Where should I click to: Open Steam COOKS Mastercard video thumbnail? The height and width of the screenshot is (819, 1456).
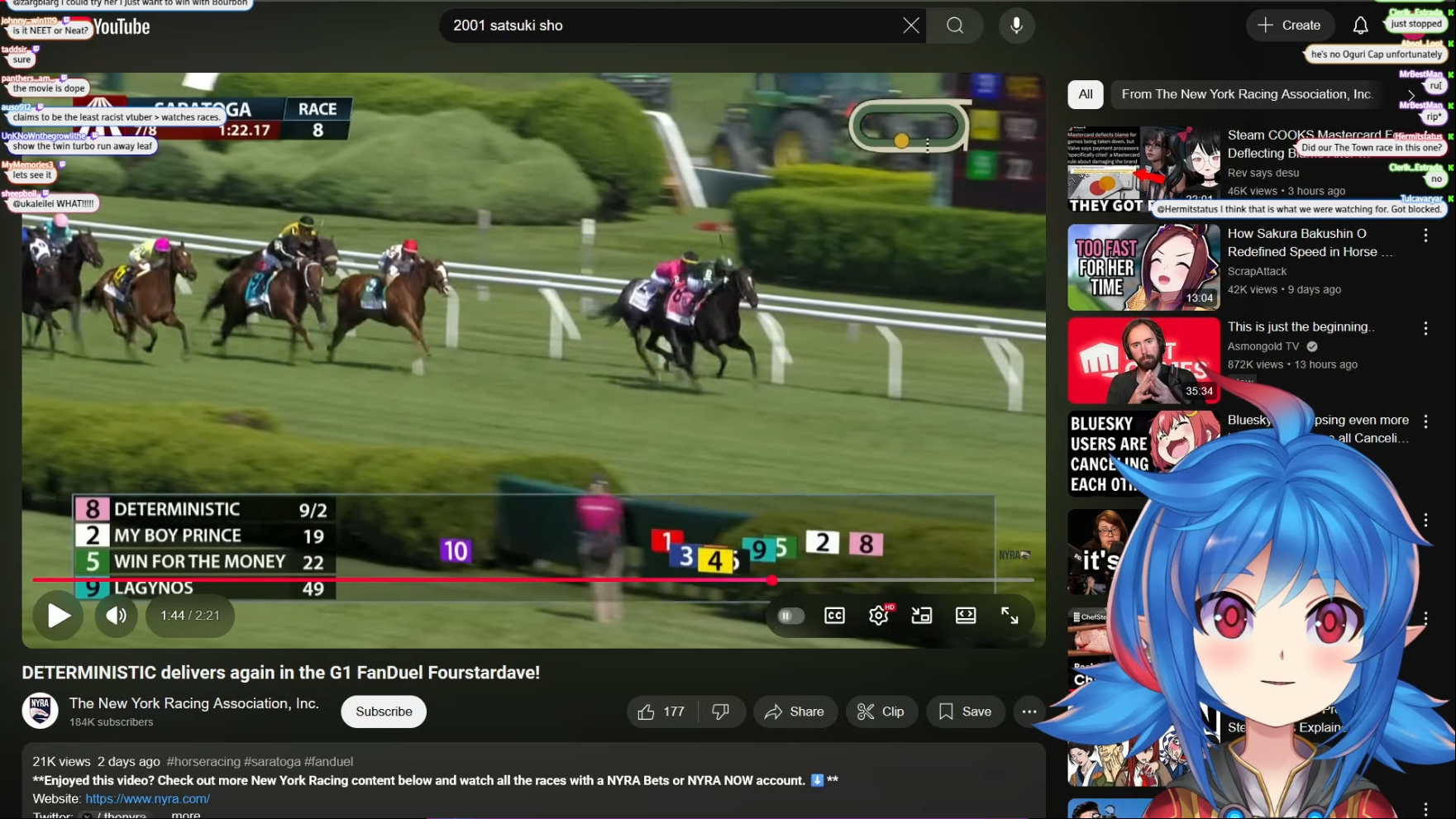tap(1143, 169)
